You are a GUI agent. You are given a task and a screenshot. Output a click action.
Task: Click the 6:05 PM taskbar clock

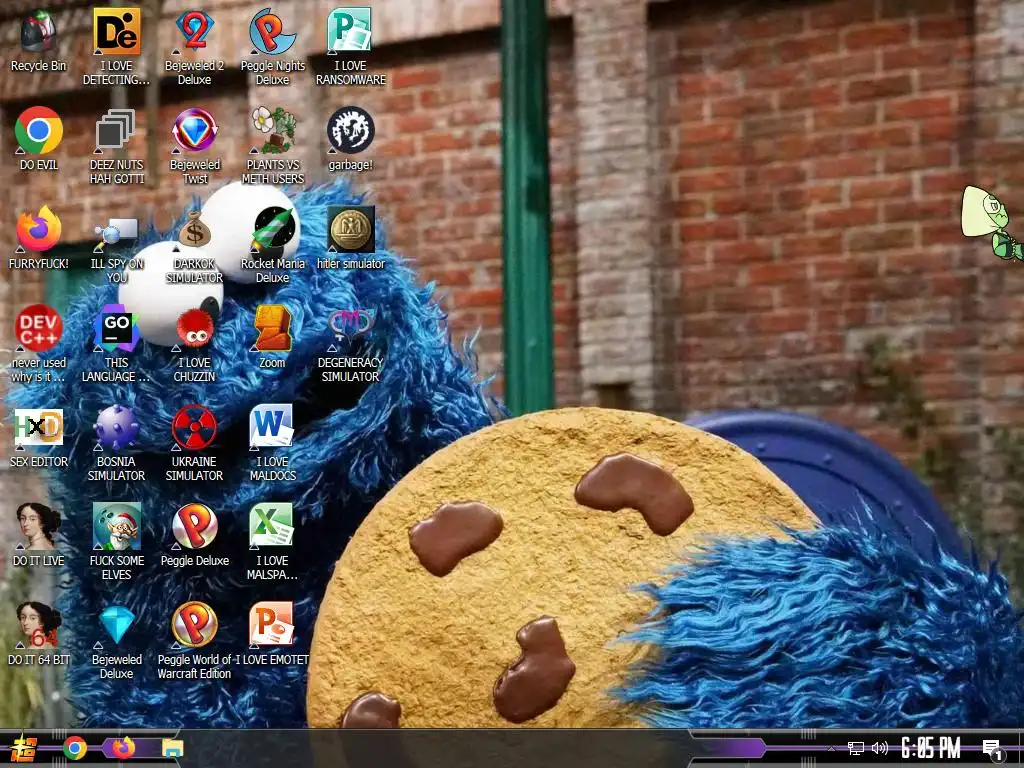(x=931, y=748)
